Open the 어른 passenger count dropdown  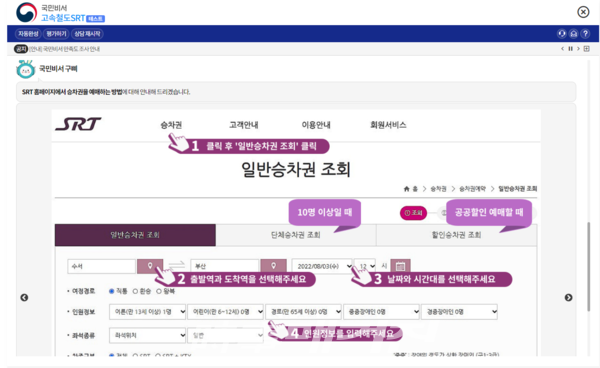(x=147, y=312)
